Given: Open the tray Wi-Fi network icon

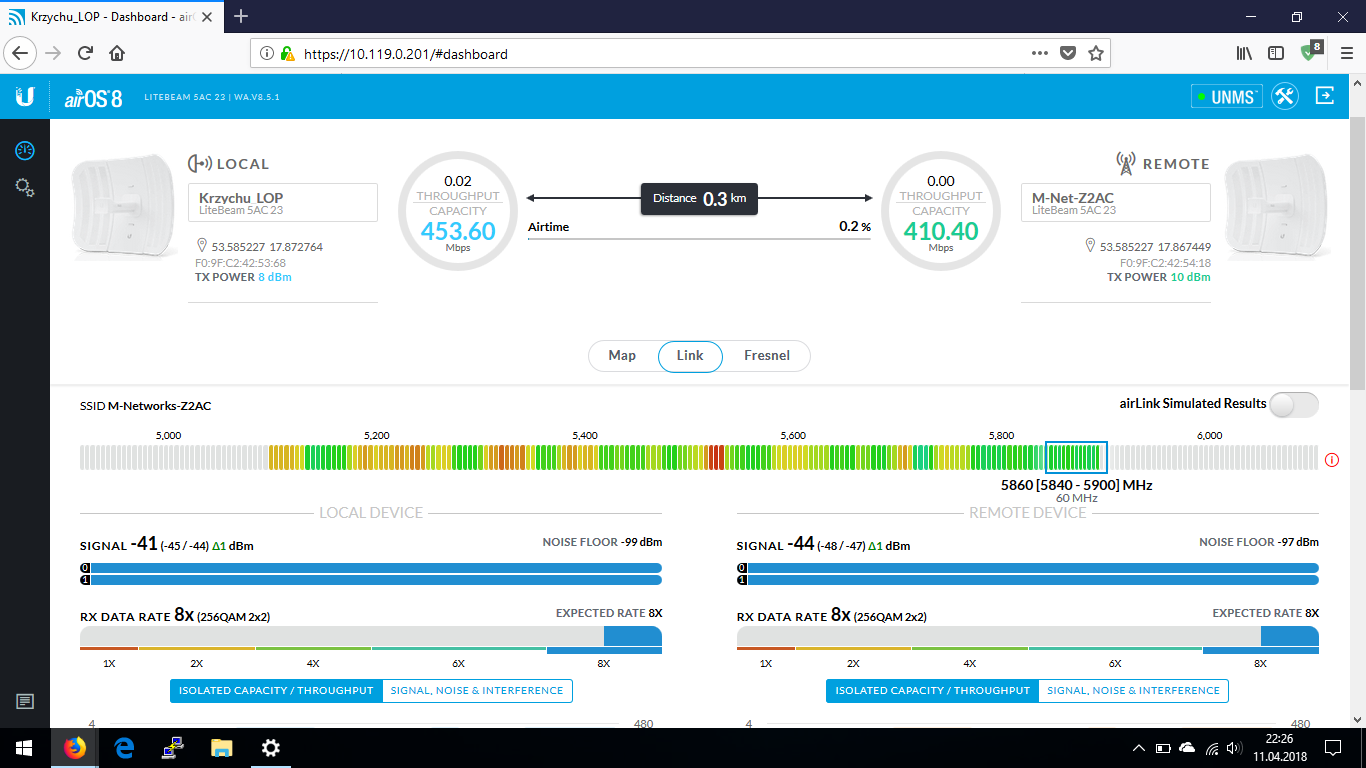Looking at the screenshot, I should pos(1212,748).
